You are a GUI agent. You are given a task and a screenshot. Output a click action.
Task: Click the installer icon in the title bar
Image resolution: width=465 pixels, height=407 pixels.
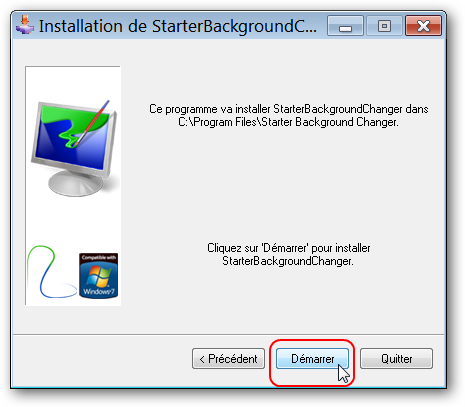(25, 25)
